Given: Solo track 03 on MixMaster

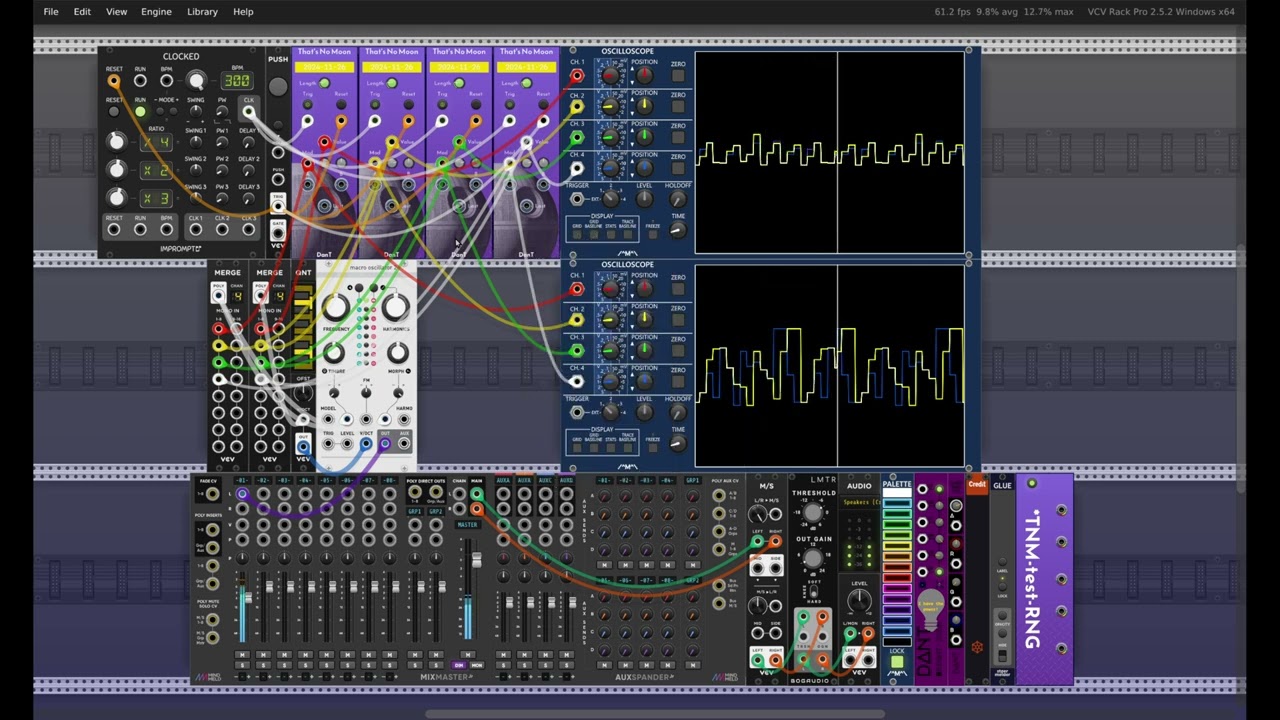Looking at the screenshot, I should tap(284, 667).
